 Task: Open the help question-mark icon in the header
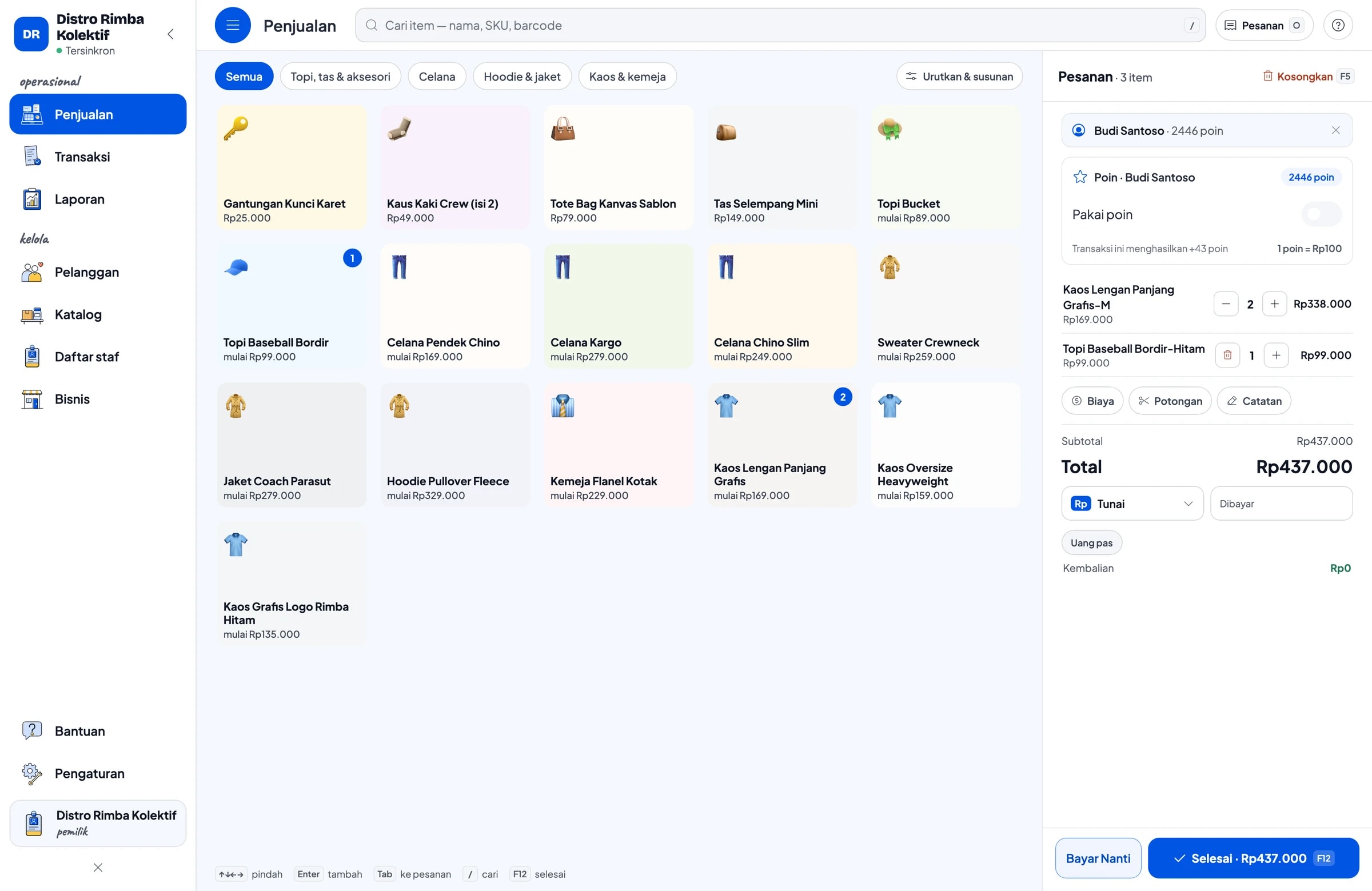click(1338, 25)
